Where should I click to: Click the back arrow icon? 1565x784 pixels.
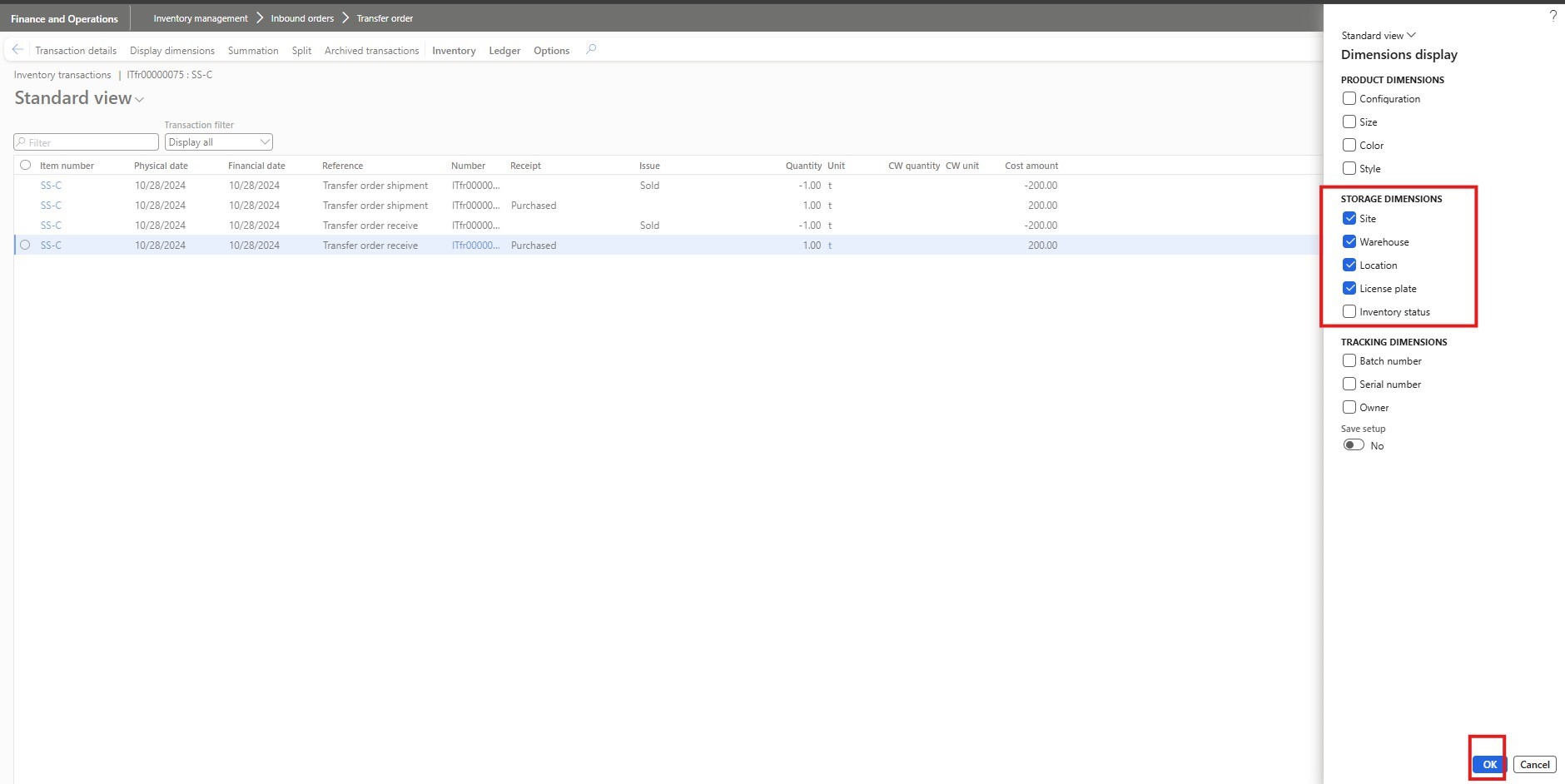(17, 50)
